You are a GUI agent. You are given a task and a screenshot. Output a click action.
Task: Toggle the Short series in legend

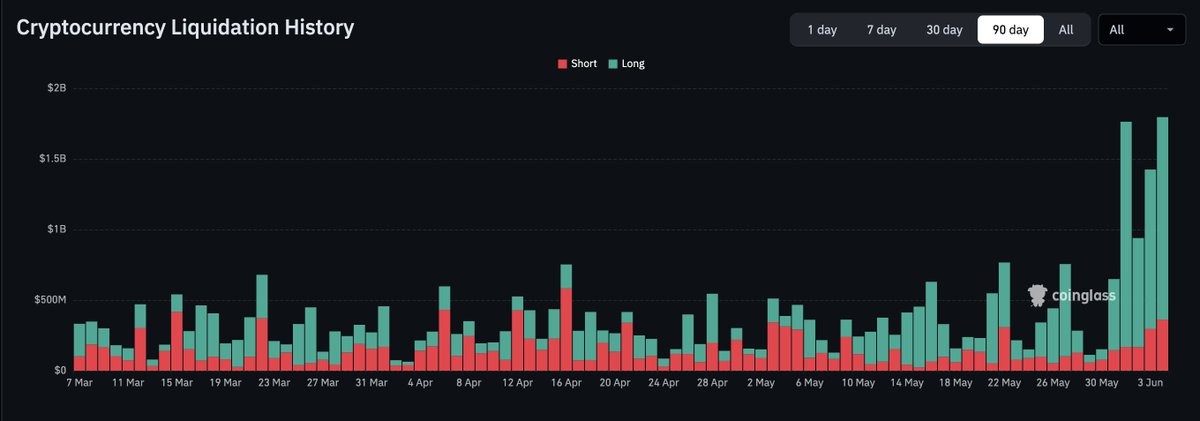pyautogui.click(x=577, y=64)
